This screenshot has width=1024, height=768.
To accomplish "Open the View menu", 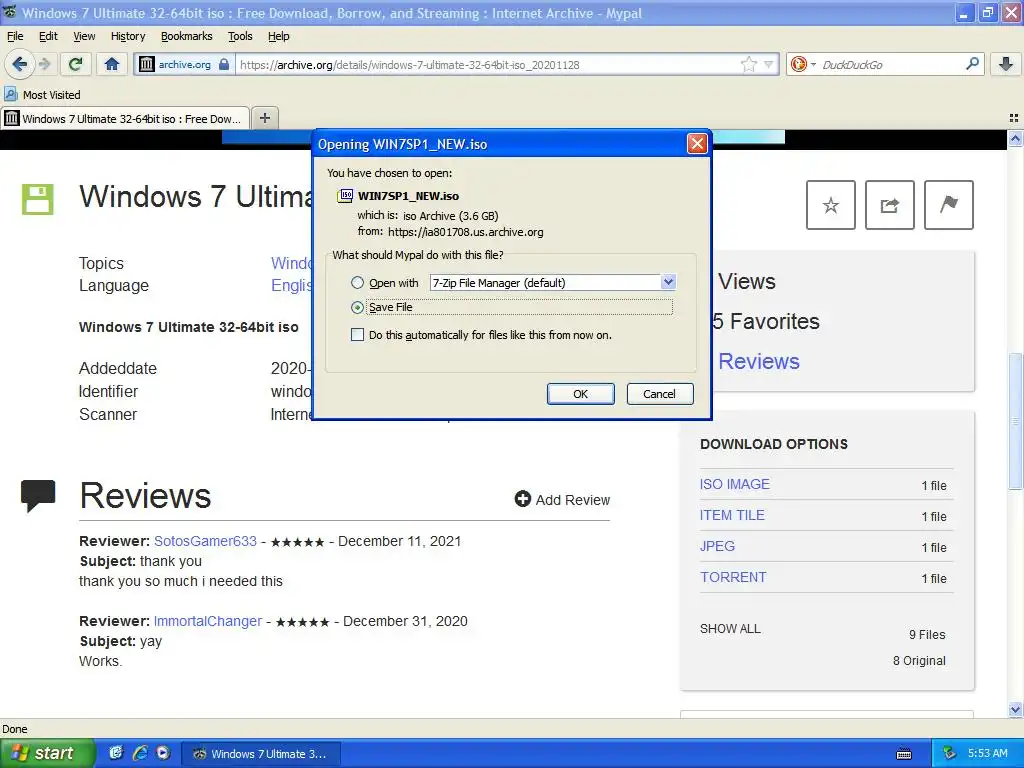I will pyautogui.click(x=84, y=36).
